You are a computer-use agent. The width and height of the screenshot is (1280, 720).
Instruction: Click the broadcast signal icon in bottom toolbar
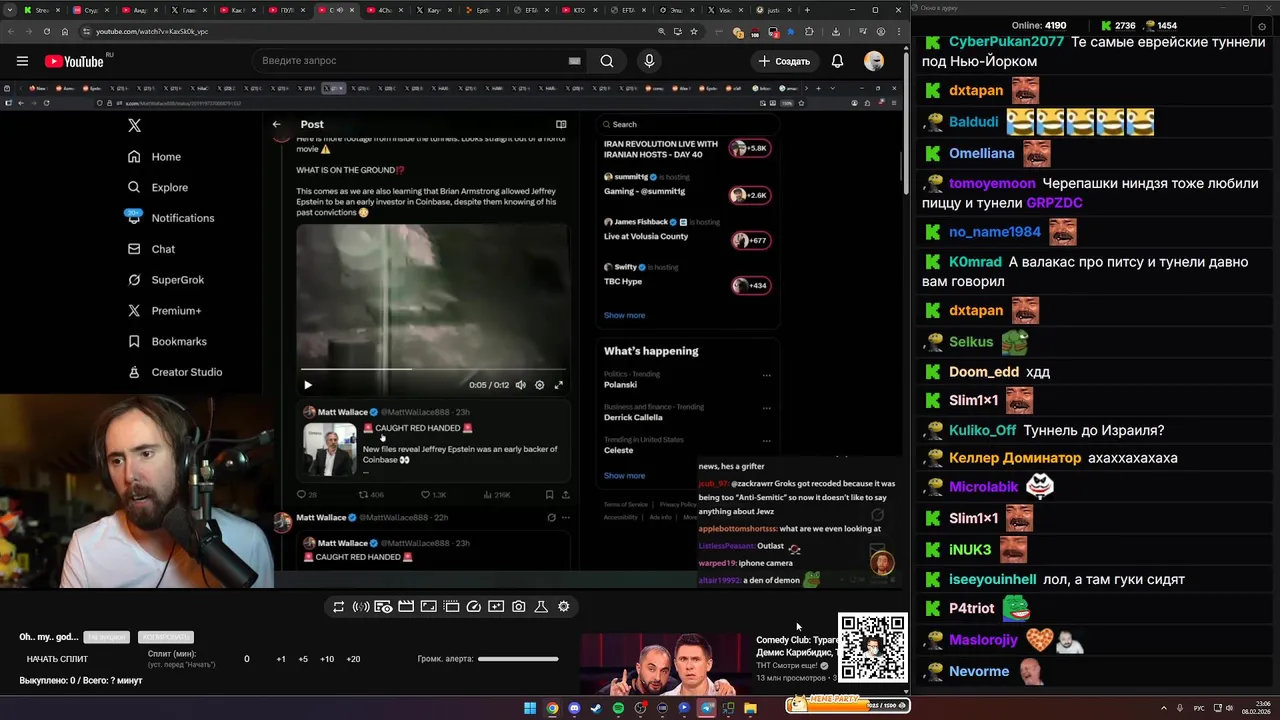[x=361, y=607]
